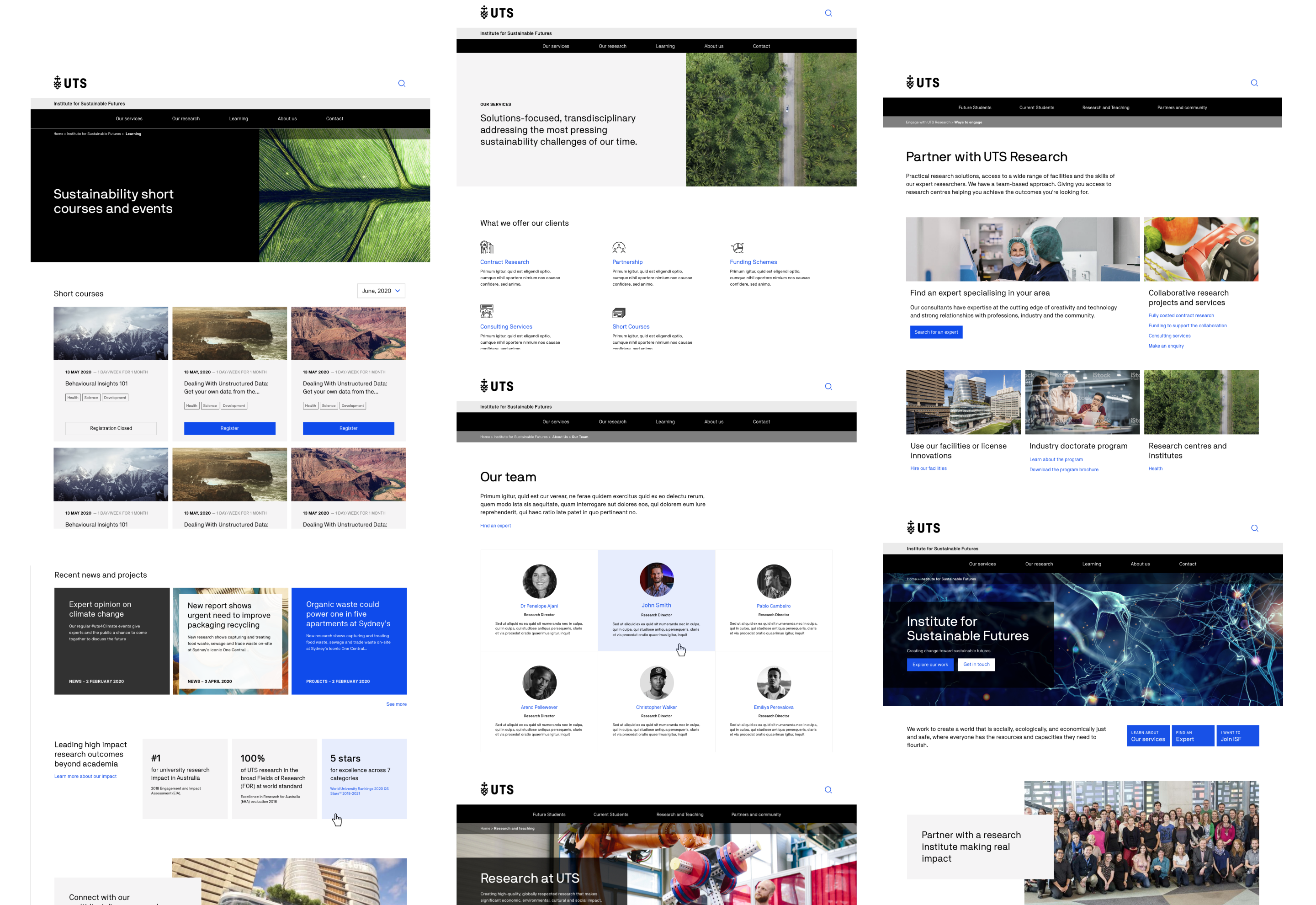Click the Explore our work button
1316x905 pixels.
(x=930, y=665)
